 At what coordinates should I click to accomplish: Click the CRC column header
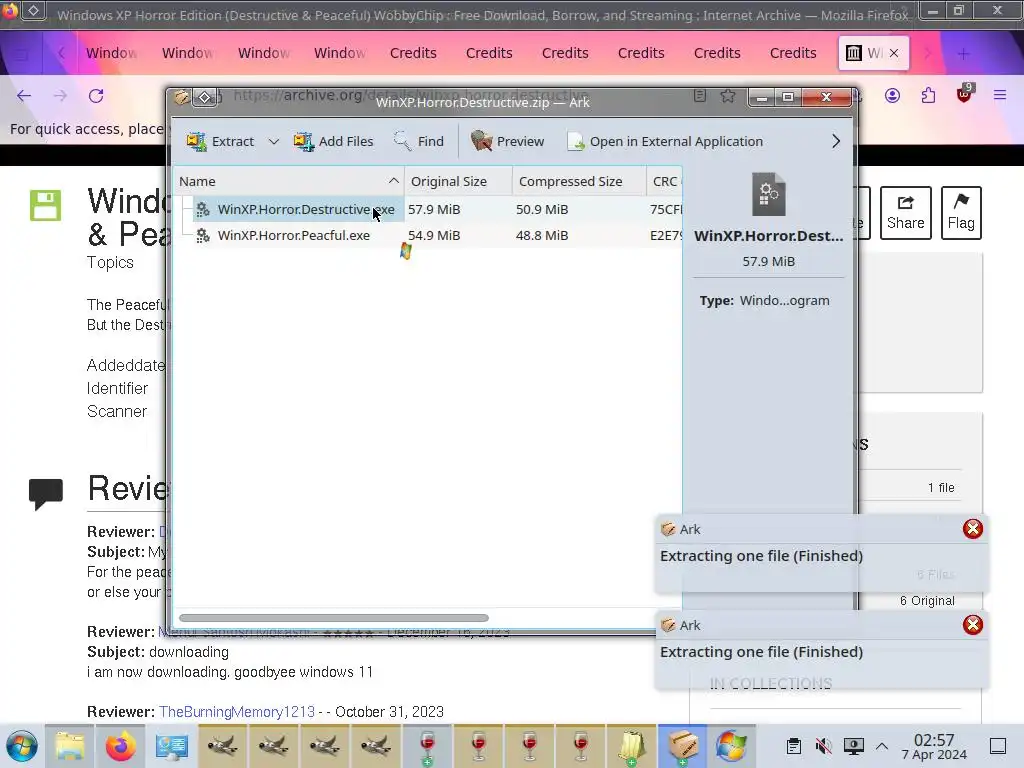[x=665, y=182]
